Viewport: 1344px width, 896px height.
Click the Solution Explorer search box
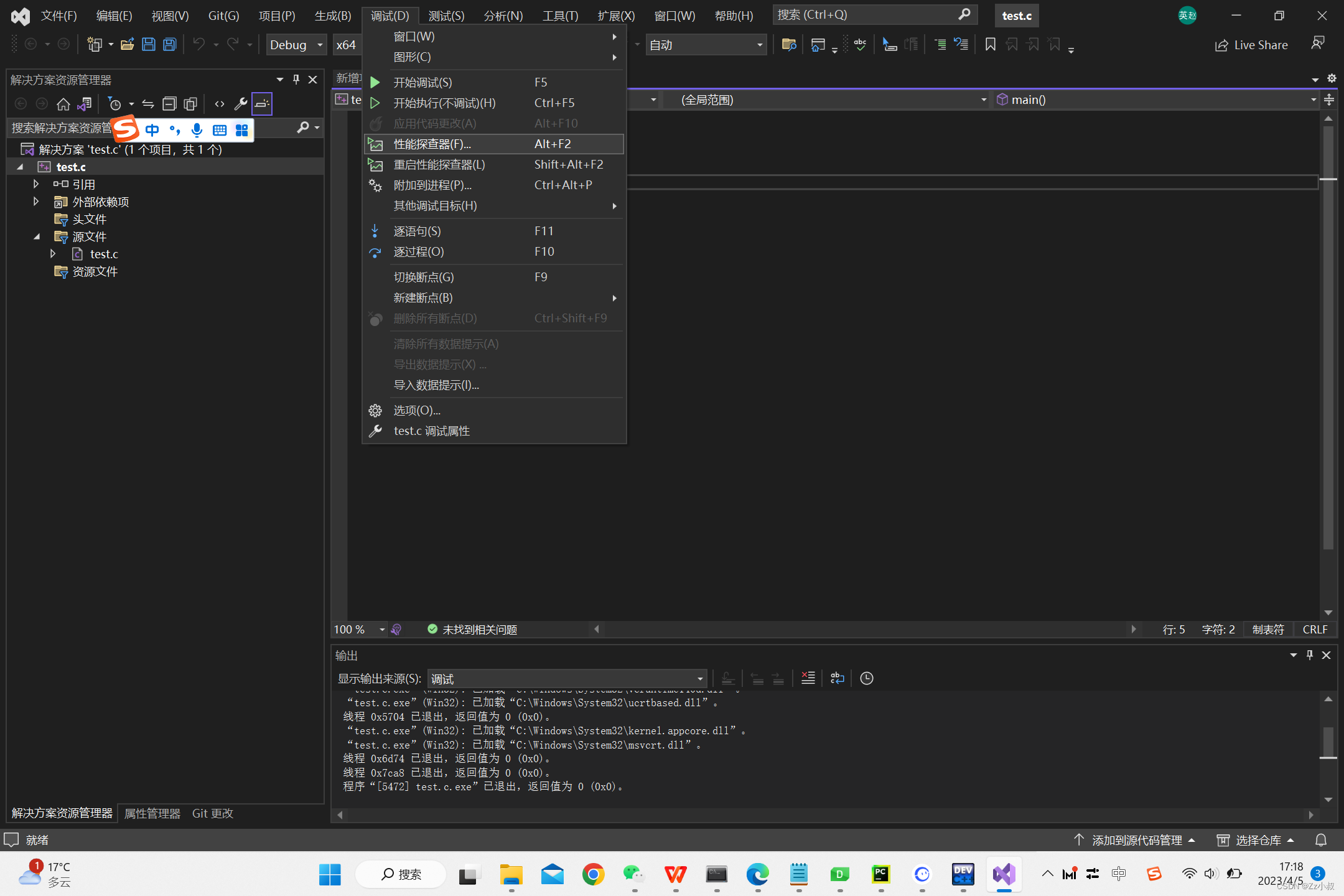click(x=62, y=128)
